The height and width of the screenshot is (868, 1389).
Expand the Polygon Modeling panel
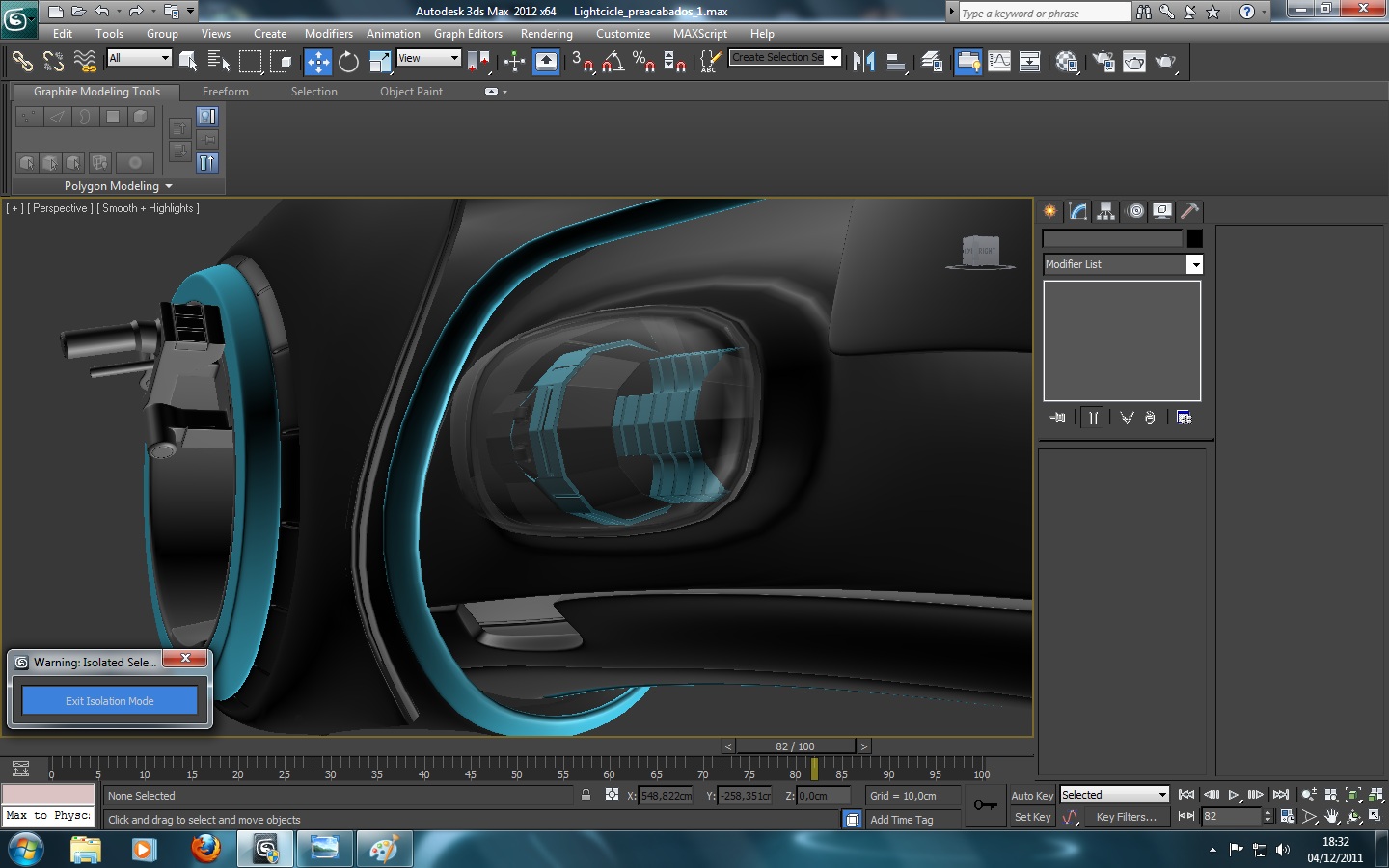(118, 186)
